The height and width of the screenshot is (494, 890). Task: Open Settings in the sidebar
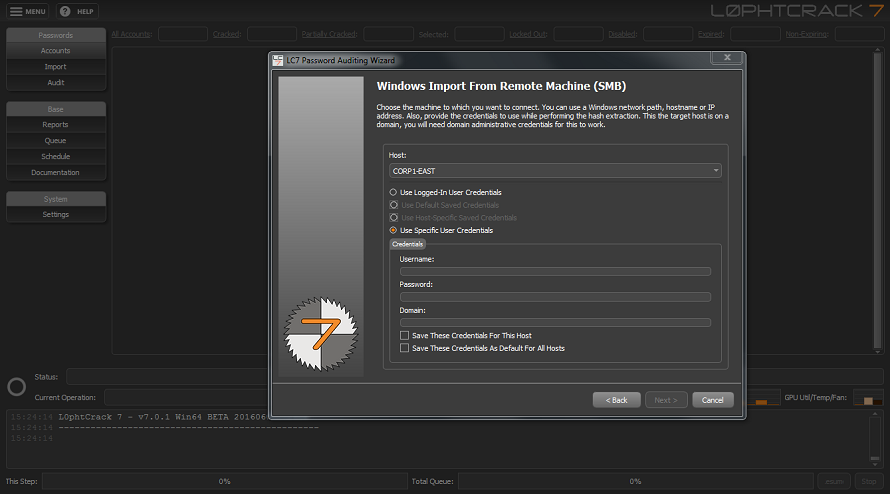click(56, 214)
